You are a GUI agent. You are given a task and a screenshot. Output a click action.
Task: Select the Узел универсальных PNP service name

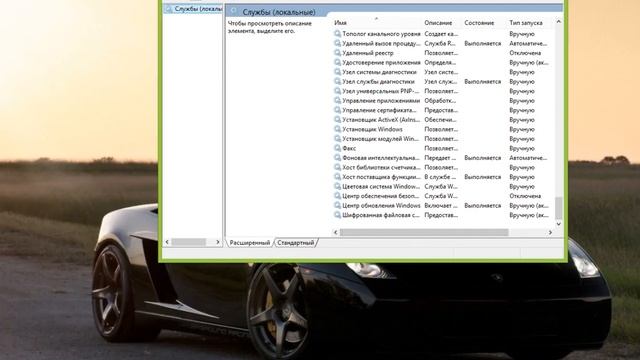381,91
